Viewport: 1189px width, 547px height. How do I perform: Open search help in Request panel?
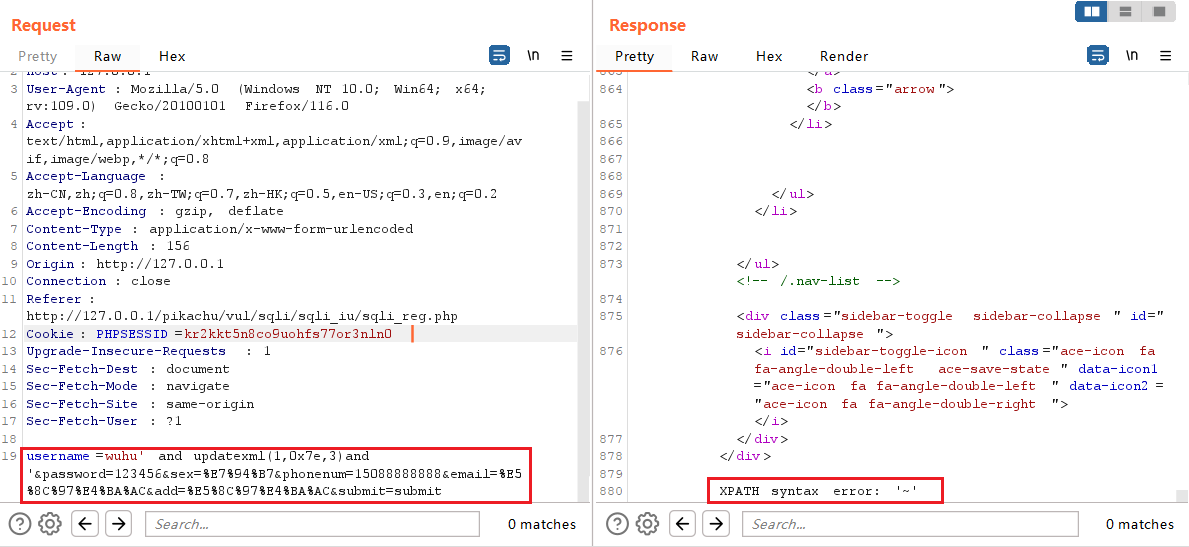tap(20, 523)
